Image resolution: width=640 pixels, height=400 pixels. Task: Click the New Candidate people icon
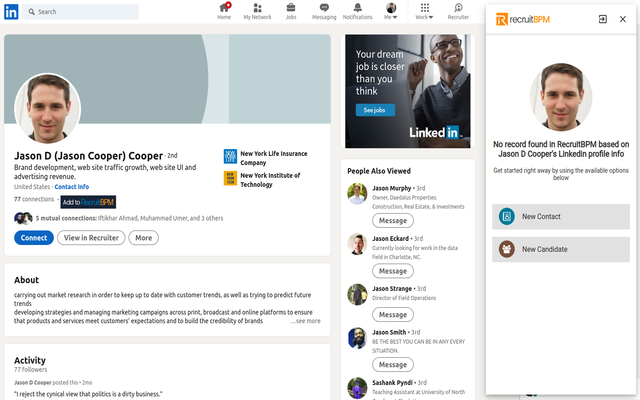coord(507,249)
